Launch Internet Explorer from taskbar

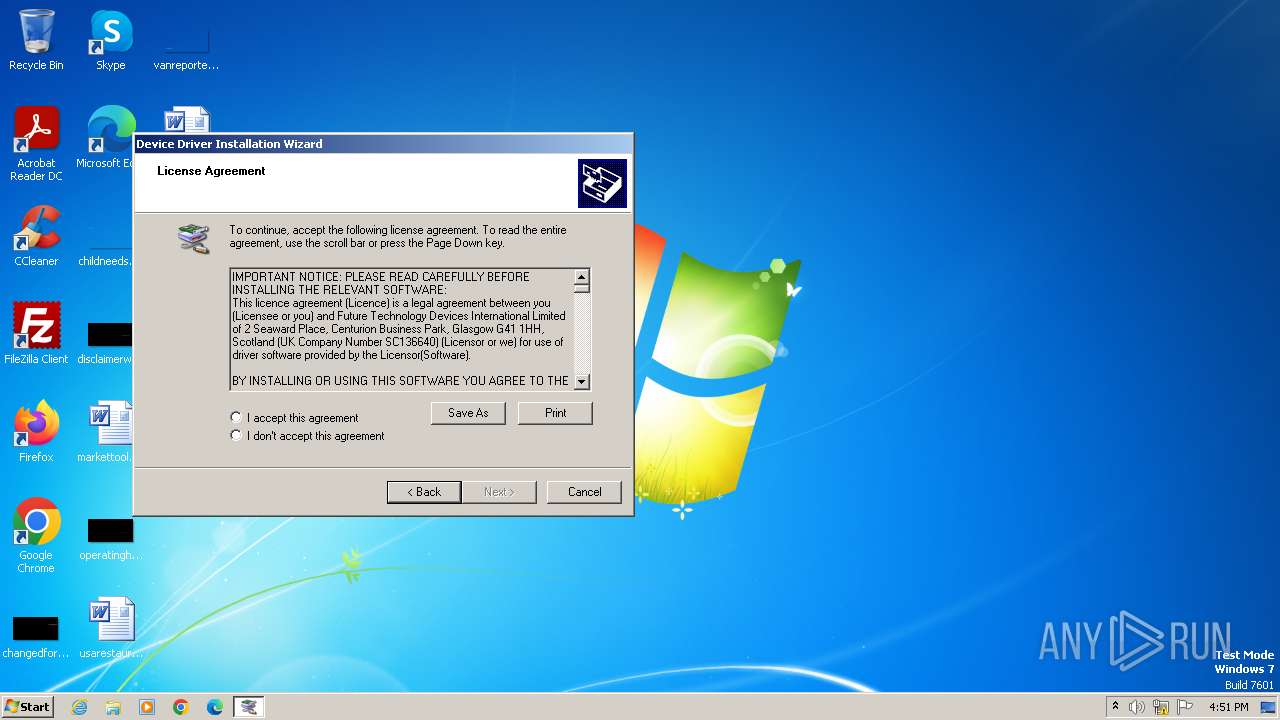point(79,707)
